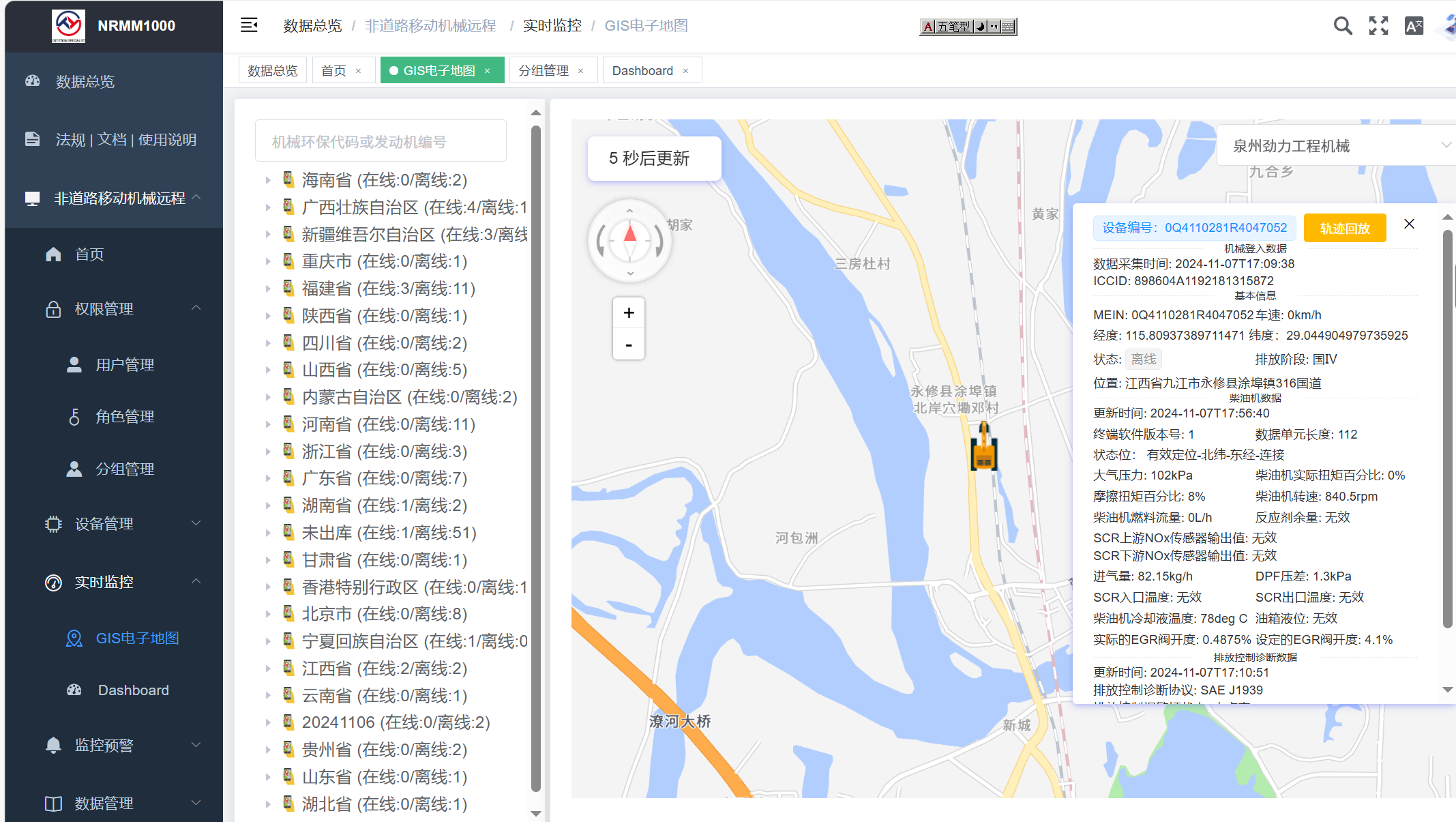Click the tree panel vertical scrollbar
The image size is (1456, 822).
point(536,457)
